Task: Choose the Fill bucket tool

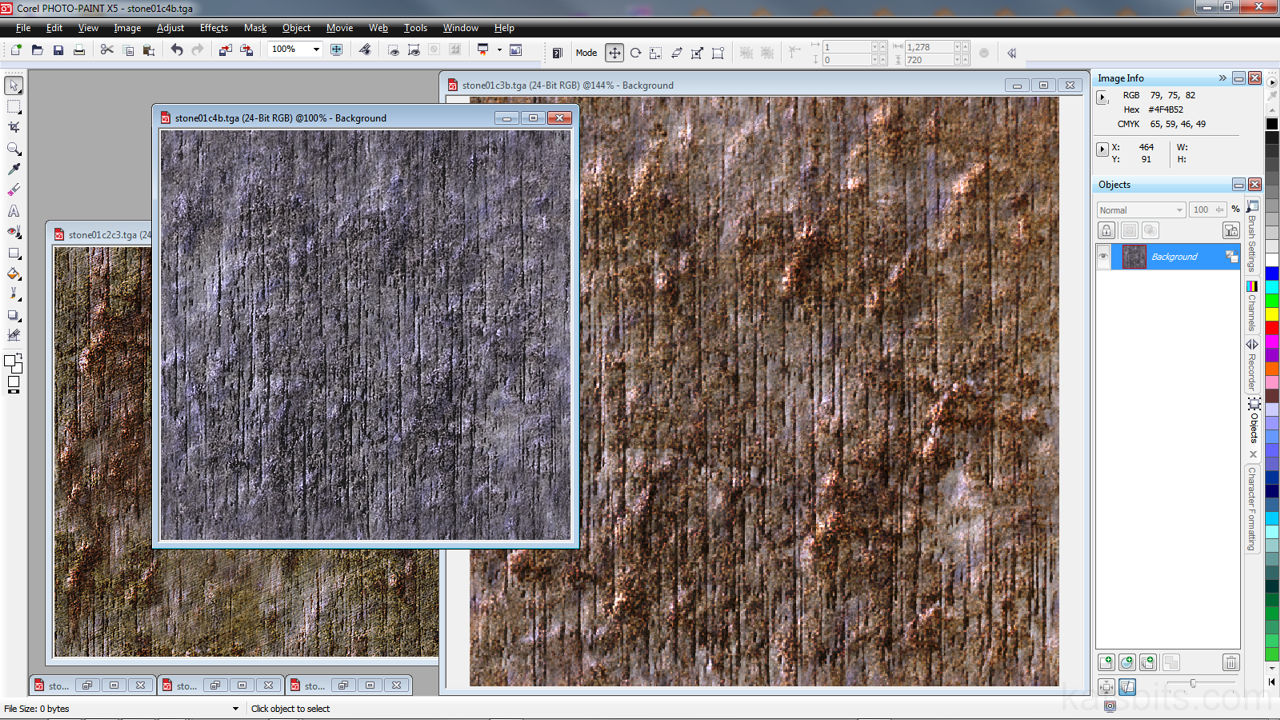Action: pos(14,274)
